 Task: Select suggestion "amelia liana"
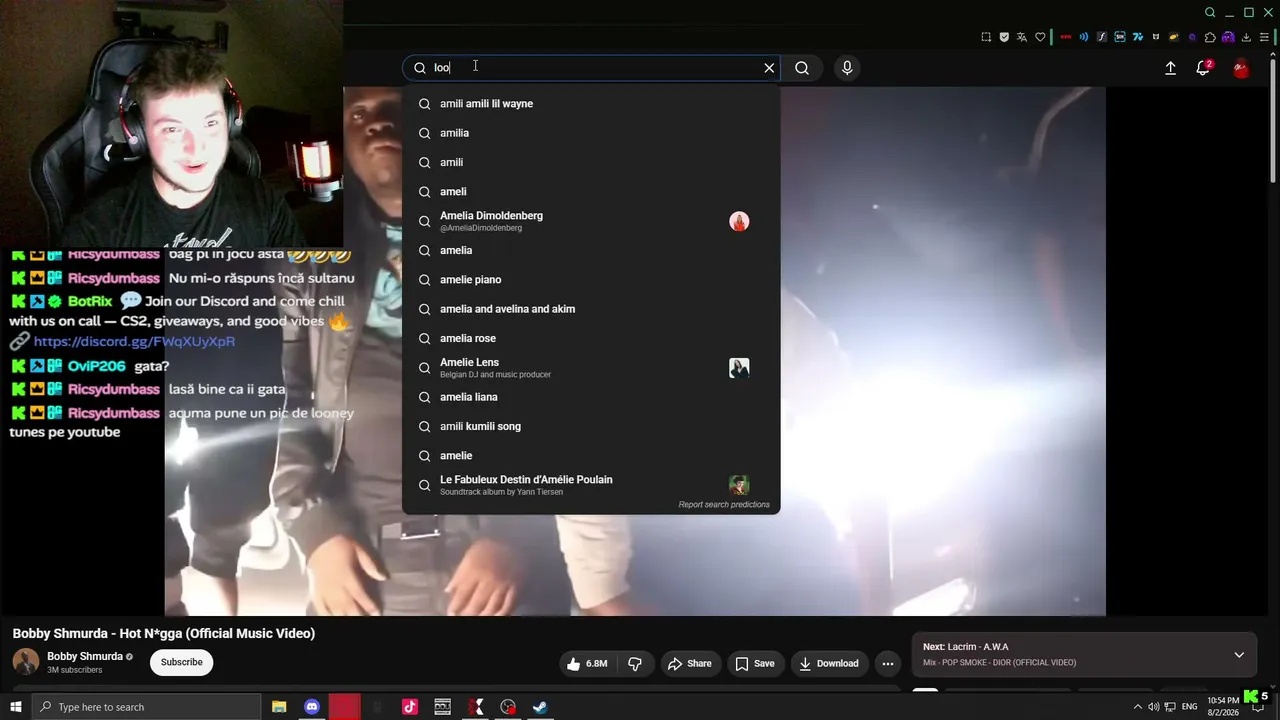591,397
